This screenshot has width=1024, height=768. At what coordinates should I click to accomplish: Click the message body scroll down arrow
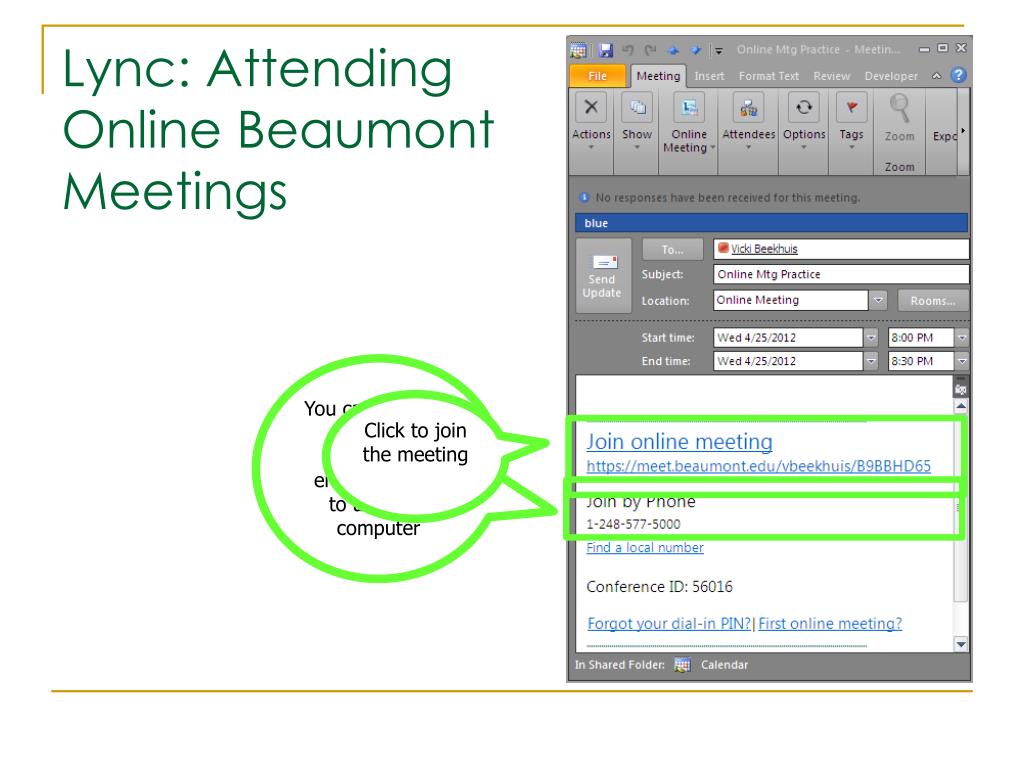(x=961, y=644)
